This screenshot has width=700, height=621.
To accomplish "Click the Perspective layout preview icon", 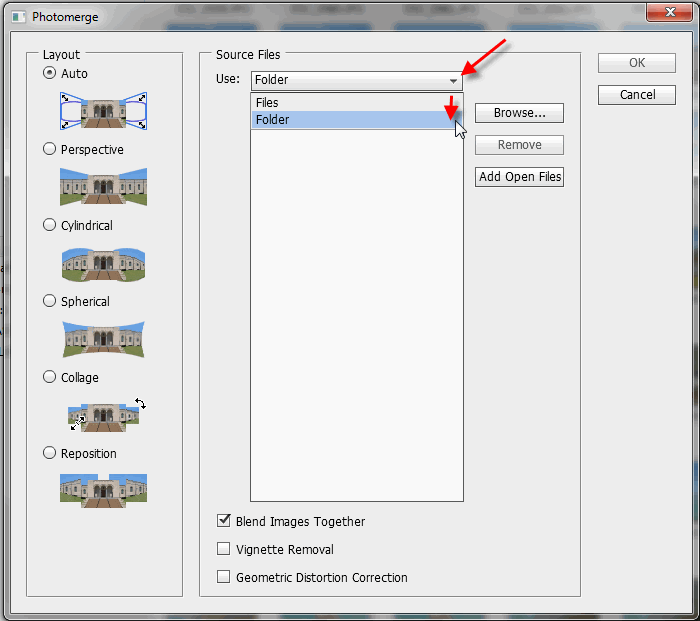I will coord(103,186).
